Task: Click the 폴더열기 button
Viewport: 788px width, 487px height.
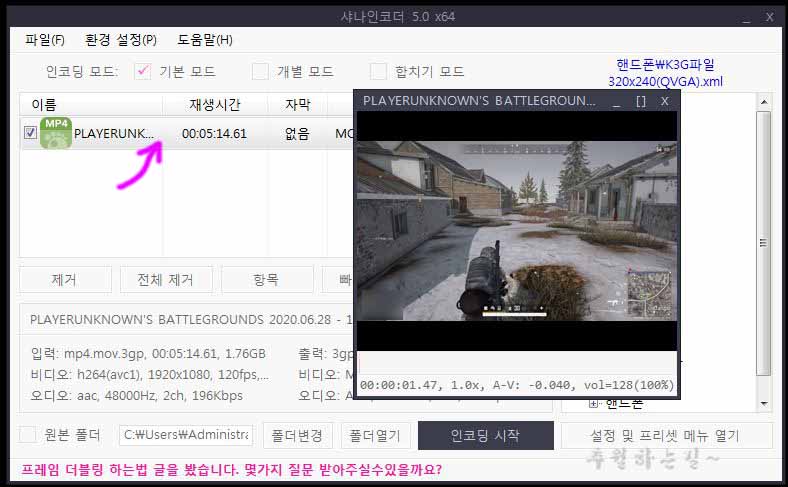Action: click(x=375, y=435)
